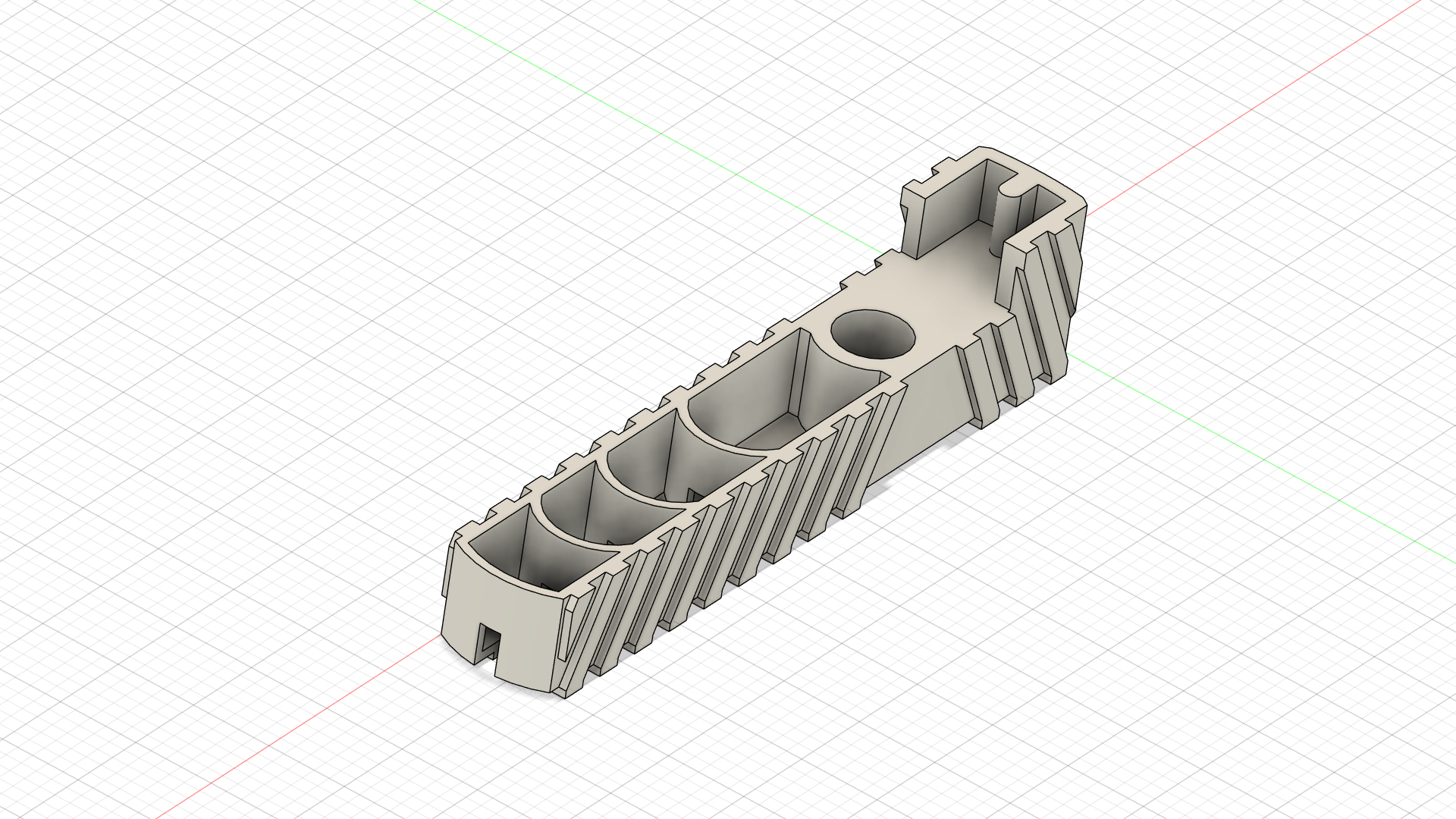The image size is (1456, 819).
Task: Select the pocket cavity nearest the notched front end
Action: [542, 550]
